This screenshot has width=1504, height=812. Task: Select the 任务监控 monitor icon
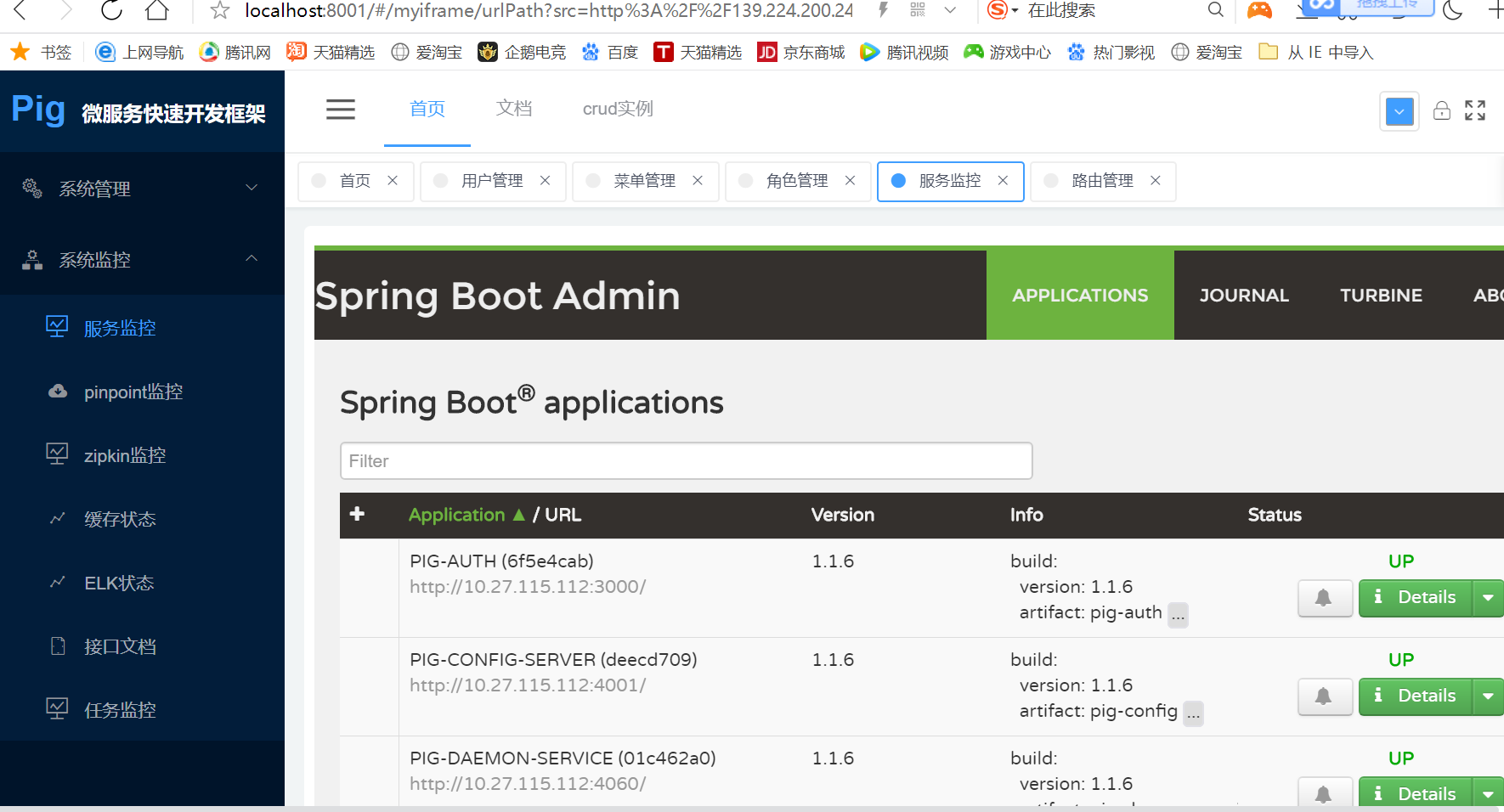(56, 709)
